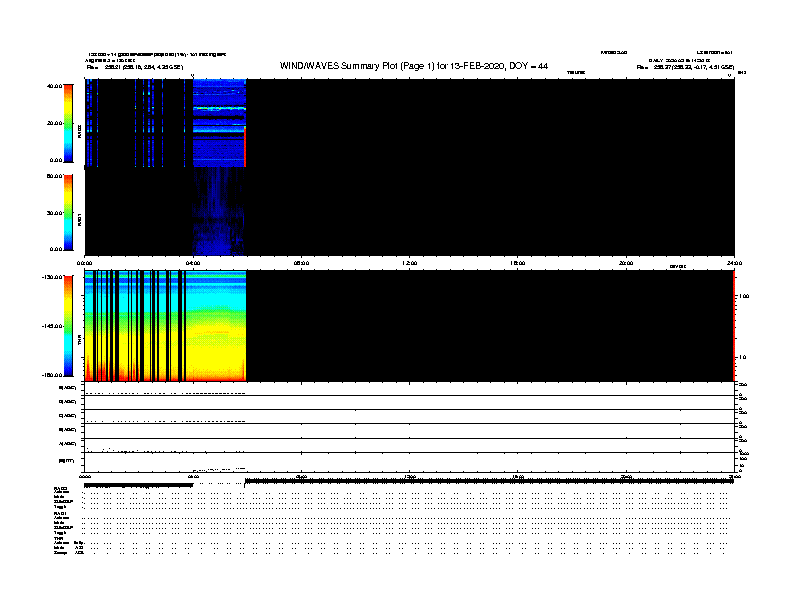Click the TNR heading in bottom status rows
This screenshot has width=792, height=612.
(58, 538)
